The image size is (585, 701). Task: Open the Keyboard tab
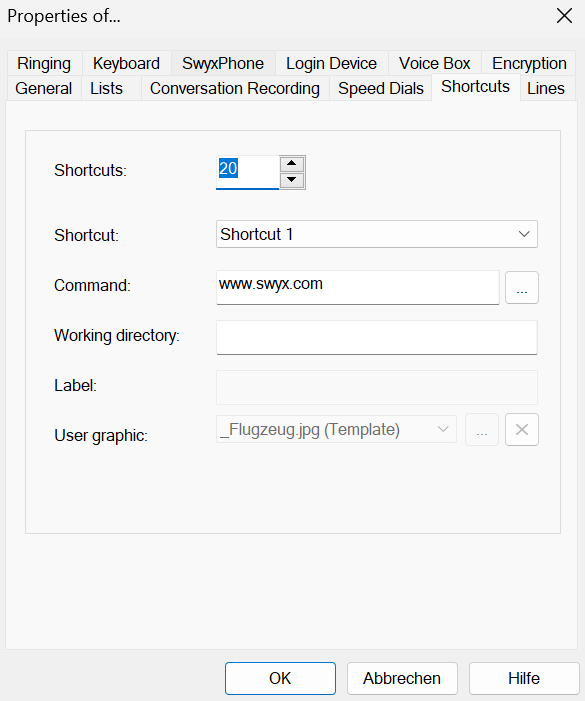tap(126, 63)
